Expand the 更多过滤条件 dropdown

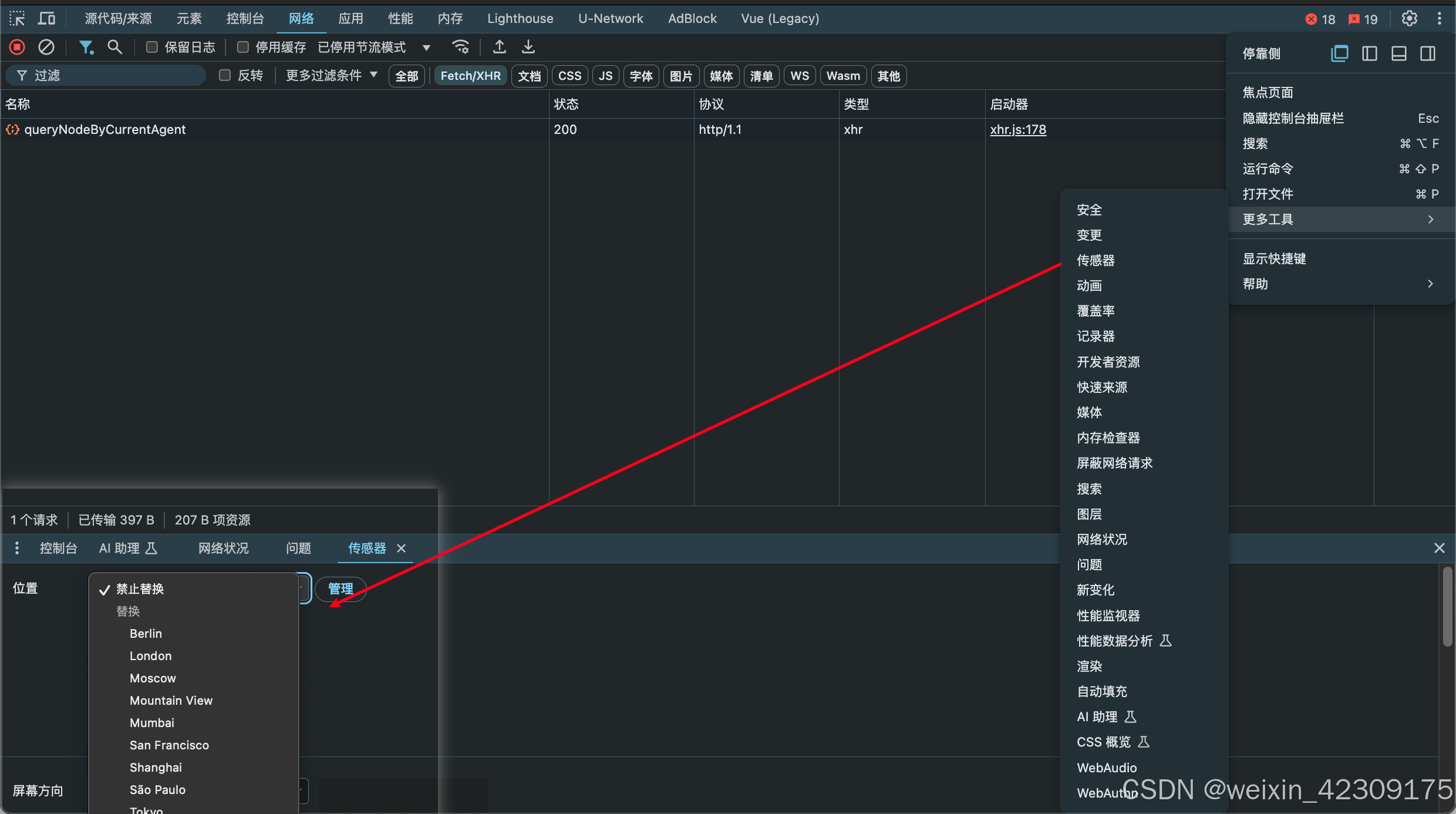[x=331, y=75]
